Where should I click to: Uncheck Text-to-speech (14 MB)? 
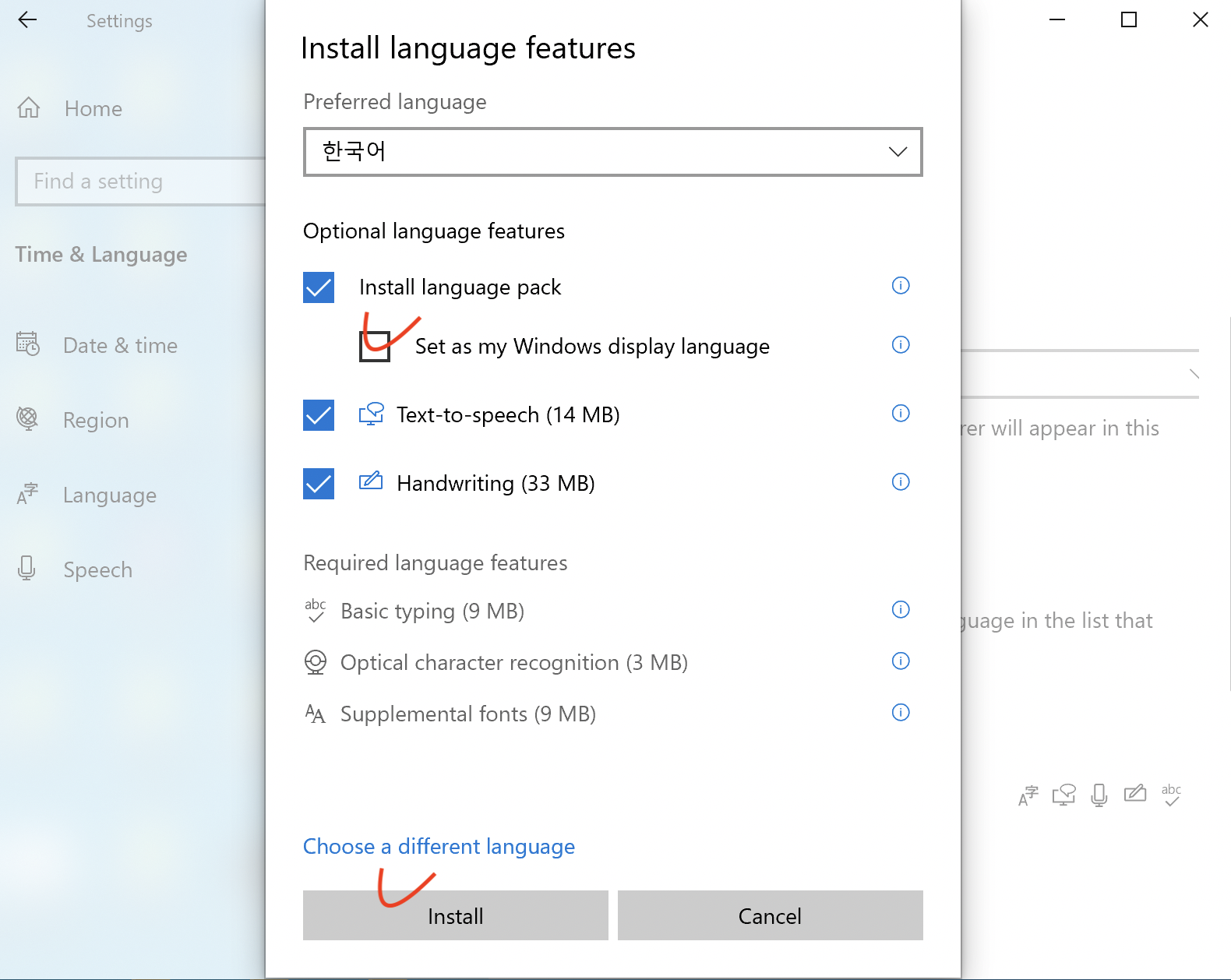coord(319,415)
